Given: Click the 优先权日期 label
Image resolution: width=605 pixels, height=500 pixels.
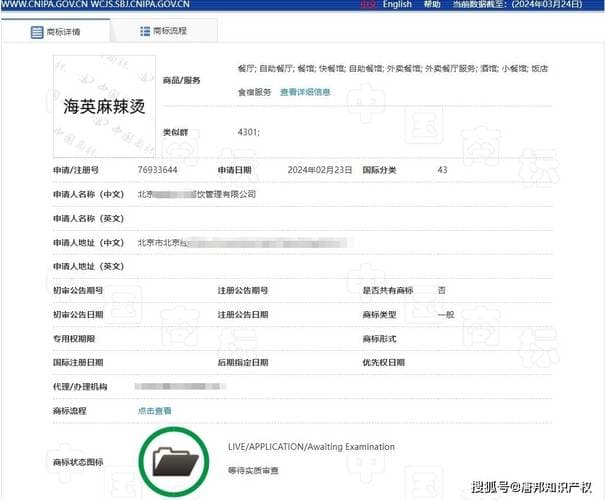Looking at the screenshot, I should pos(384,363).
